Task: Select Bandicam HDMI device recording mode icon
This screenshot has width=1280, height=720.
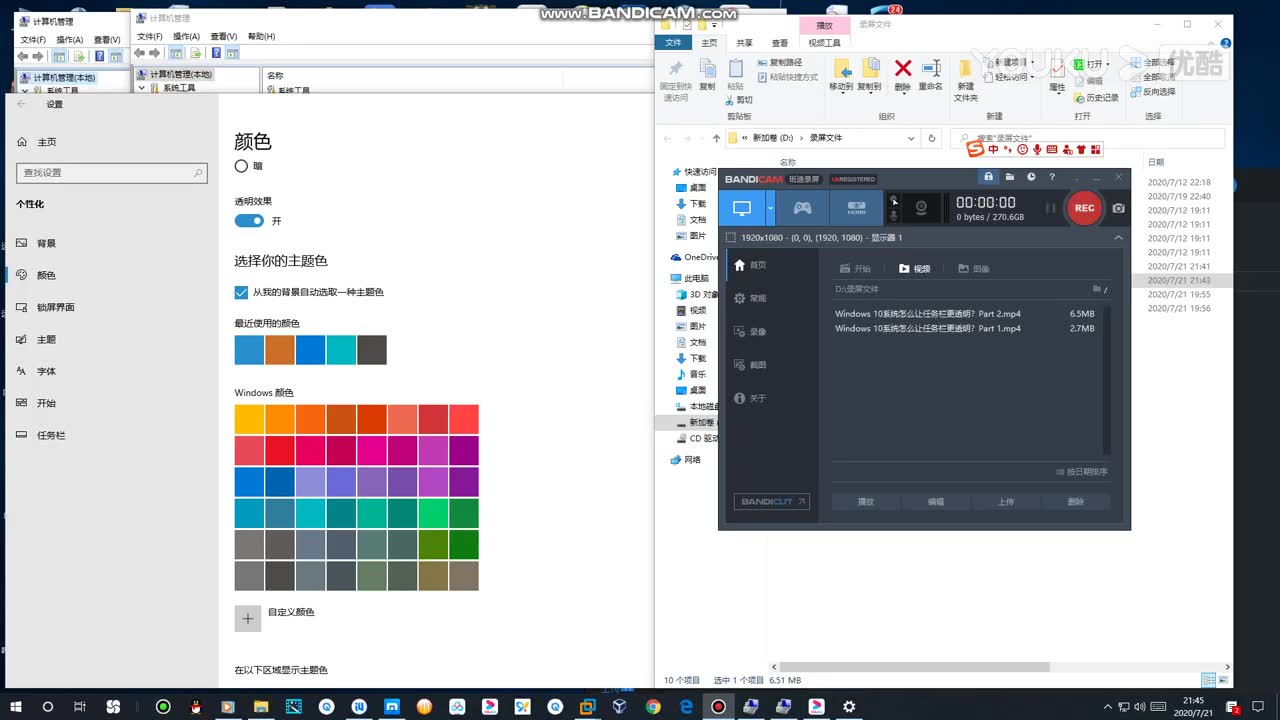Action: (857, 208)
